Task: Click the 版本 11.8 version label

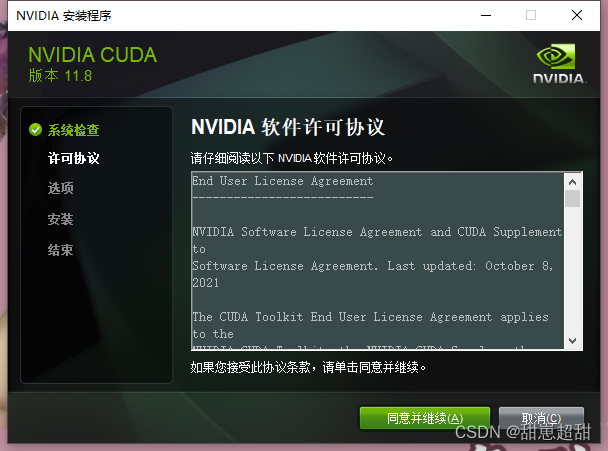Action: point(60,76)
